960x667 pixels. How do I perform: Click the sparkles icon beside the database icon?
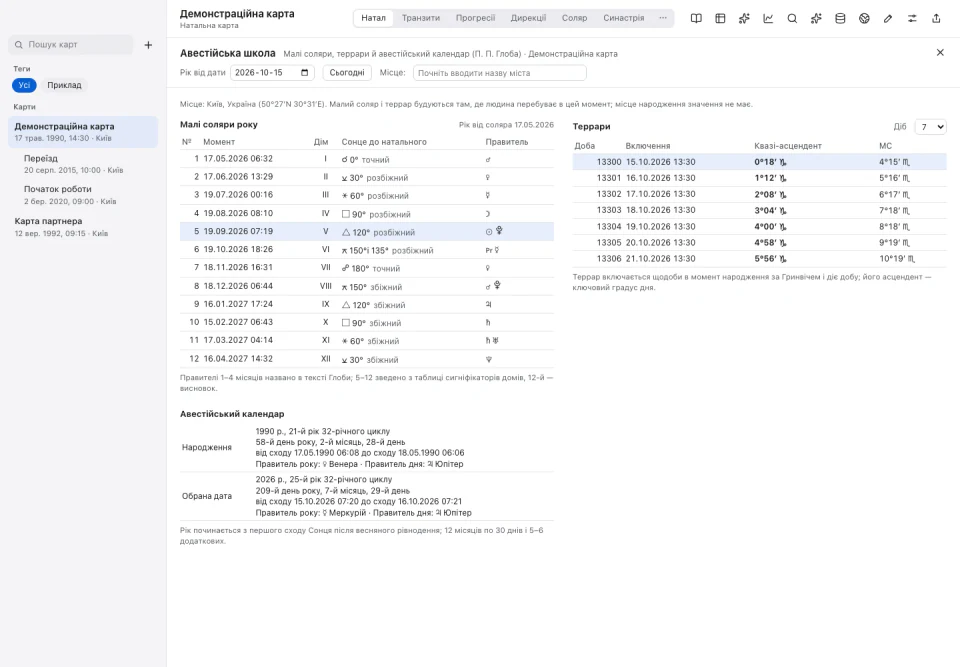pos(816,18)
